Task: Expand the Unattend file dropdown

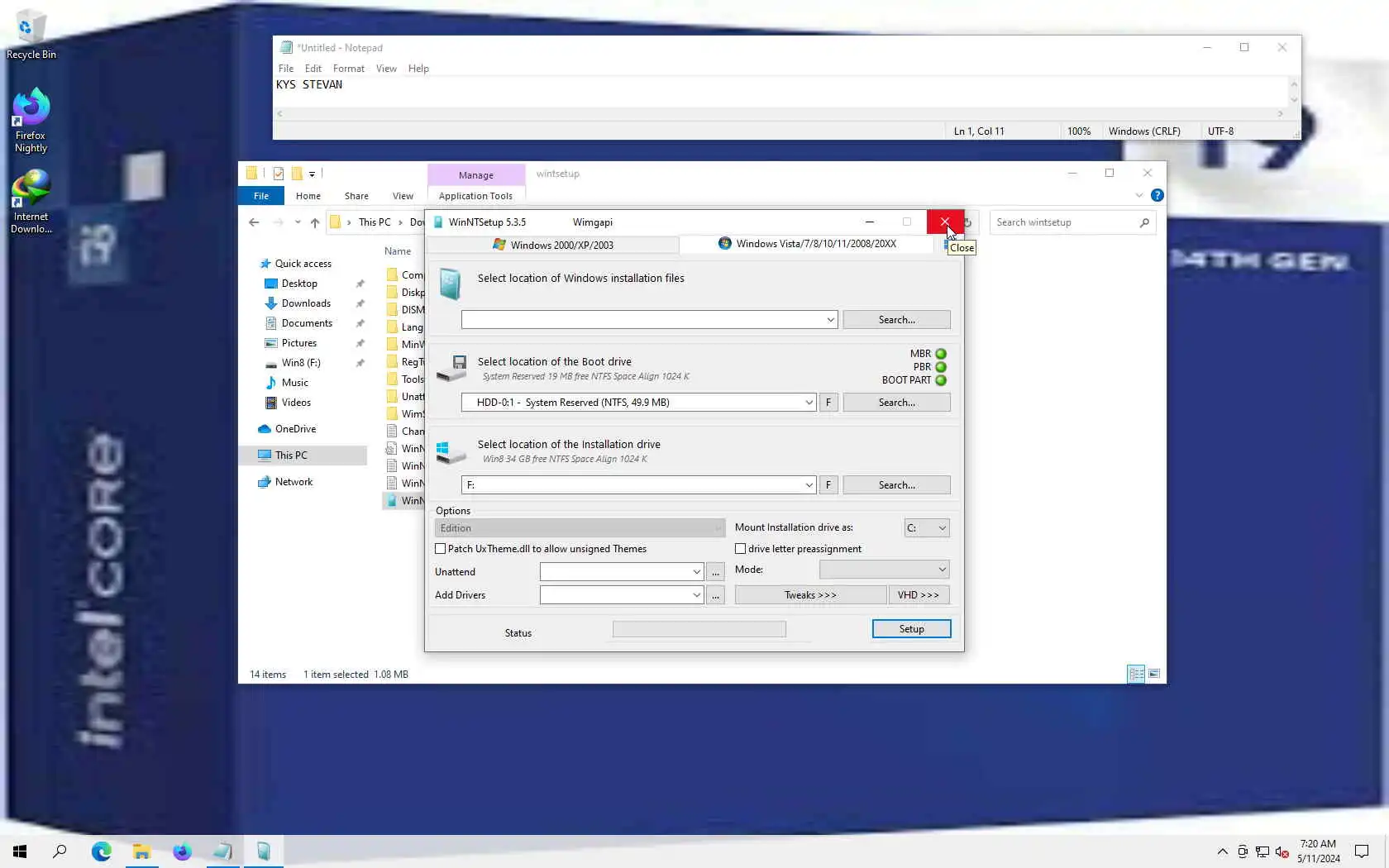Action: click(696, 572)
